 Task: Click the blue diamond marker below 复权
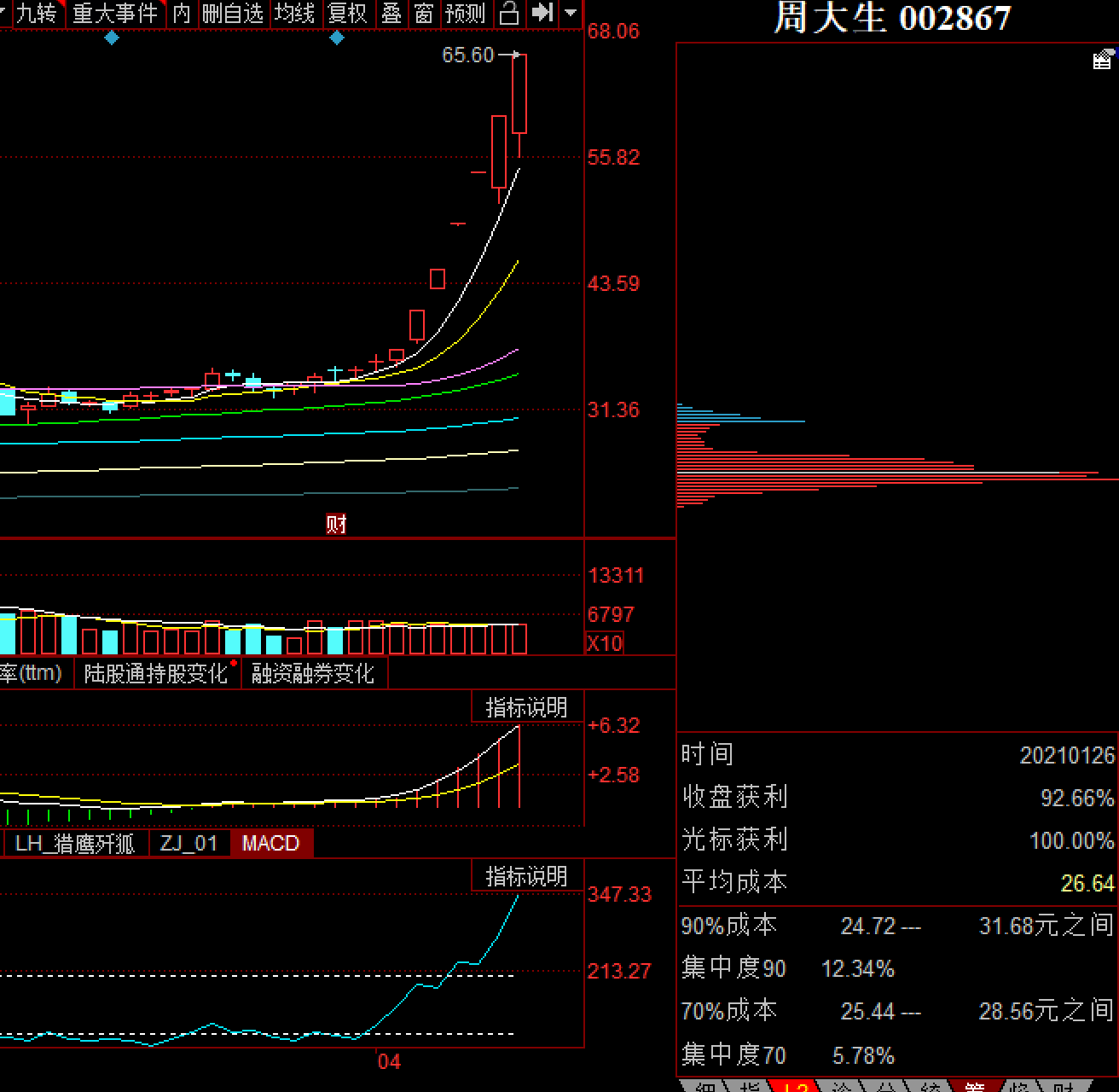(337, 38)
